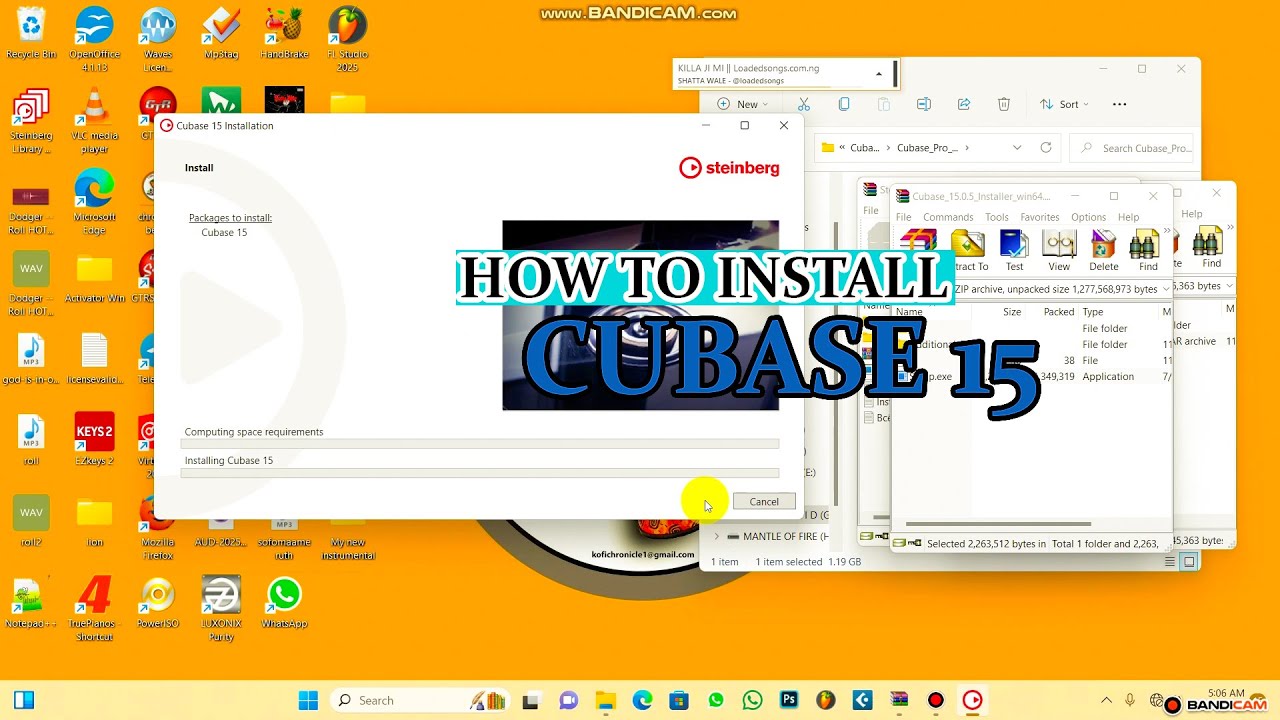Open the WinRAR Tools menu
This screenshot has height=720, width=1280.
[x=997, y=217]
